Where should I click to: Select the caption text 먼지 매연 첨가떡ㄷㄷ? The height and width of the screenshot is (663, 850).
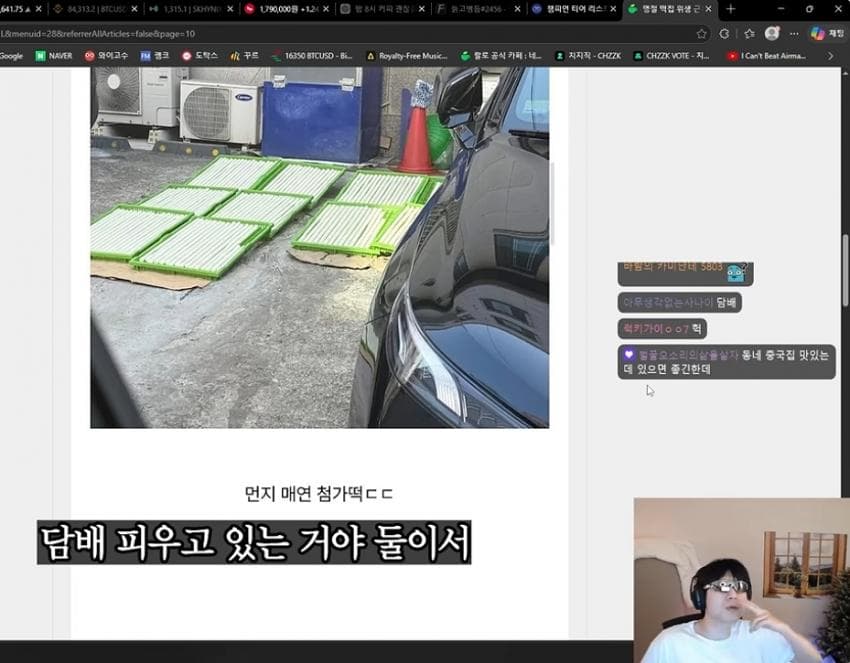pos(319,494)
